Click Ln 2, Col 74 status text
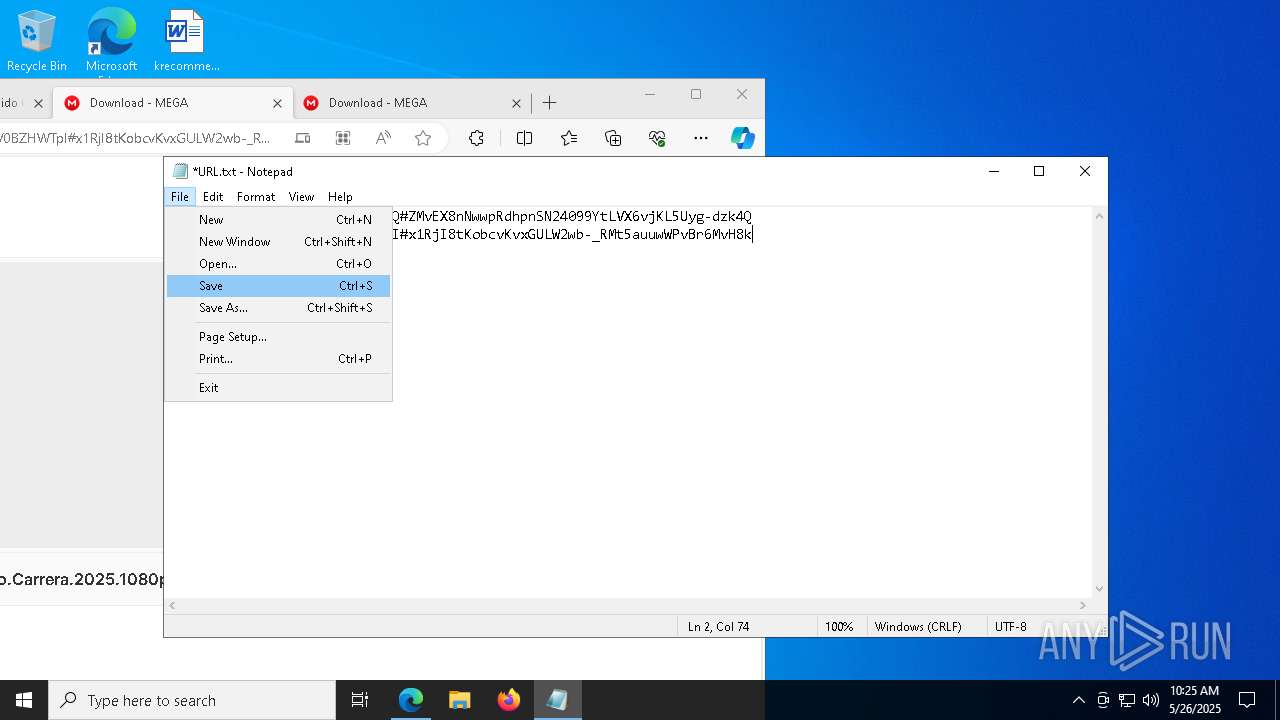 [718, 627]
